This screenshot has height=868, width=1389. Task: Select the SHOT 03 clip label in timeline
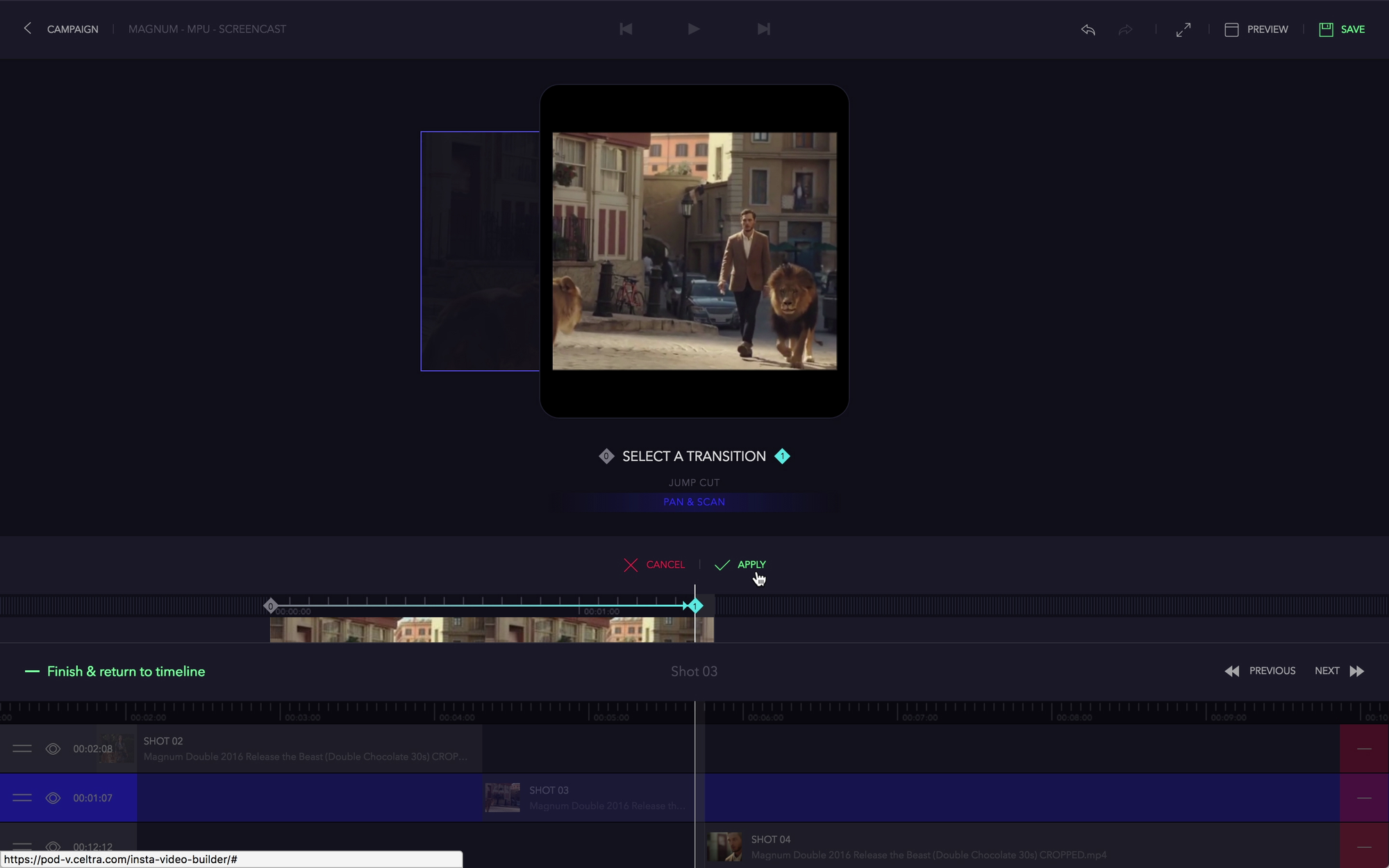549,790
